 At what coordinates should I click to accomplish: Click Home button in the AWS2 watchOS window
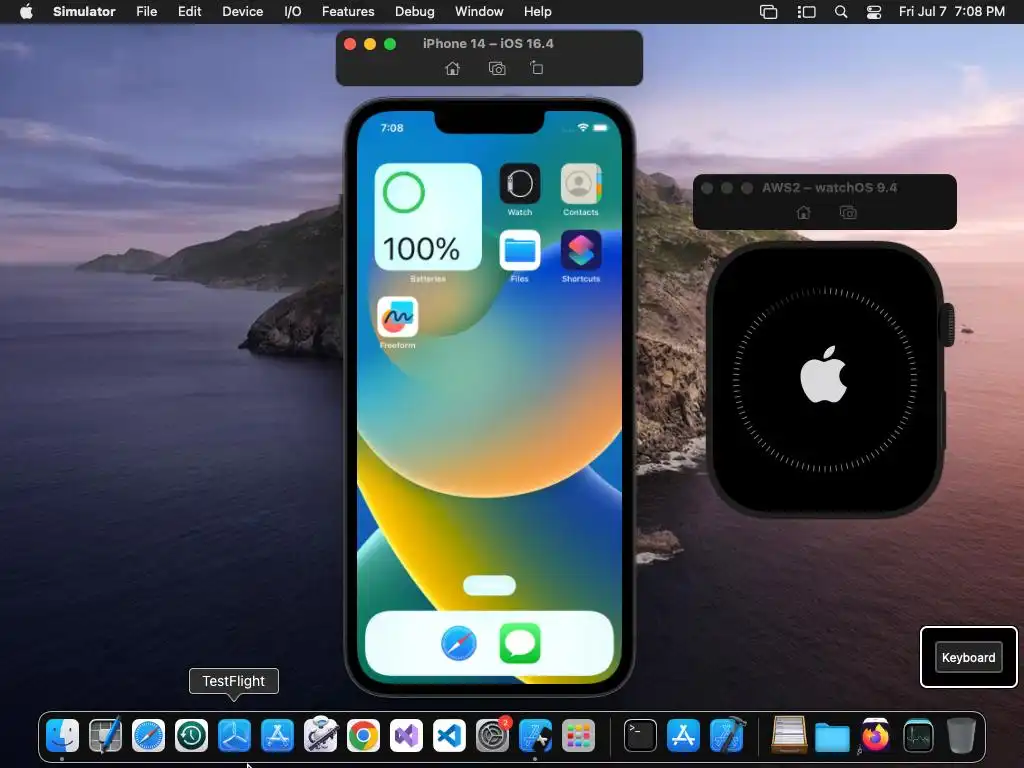point(804,213)
